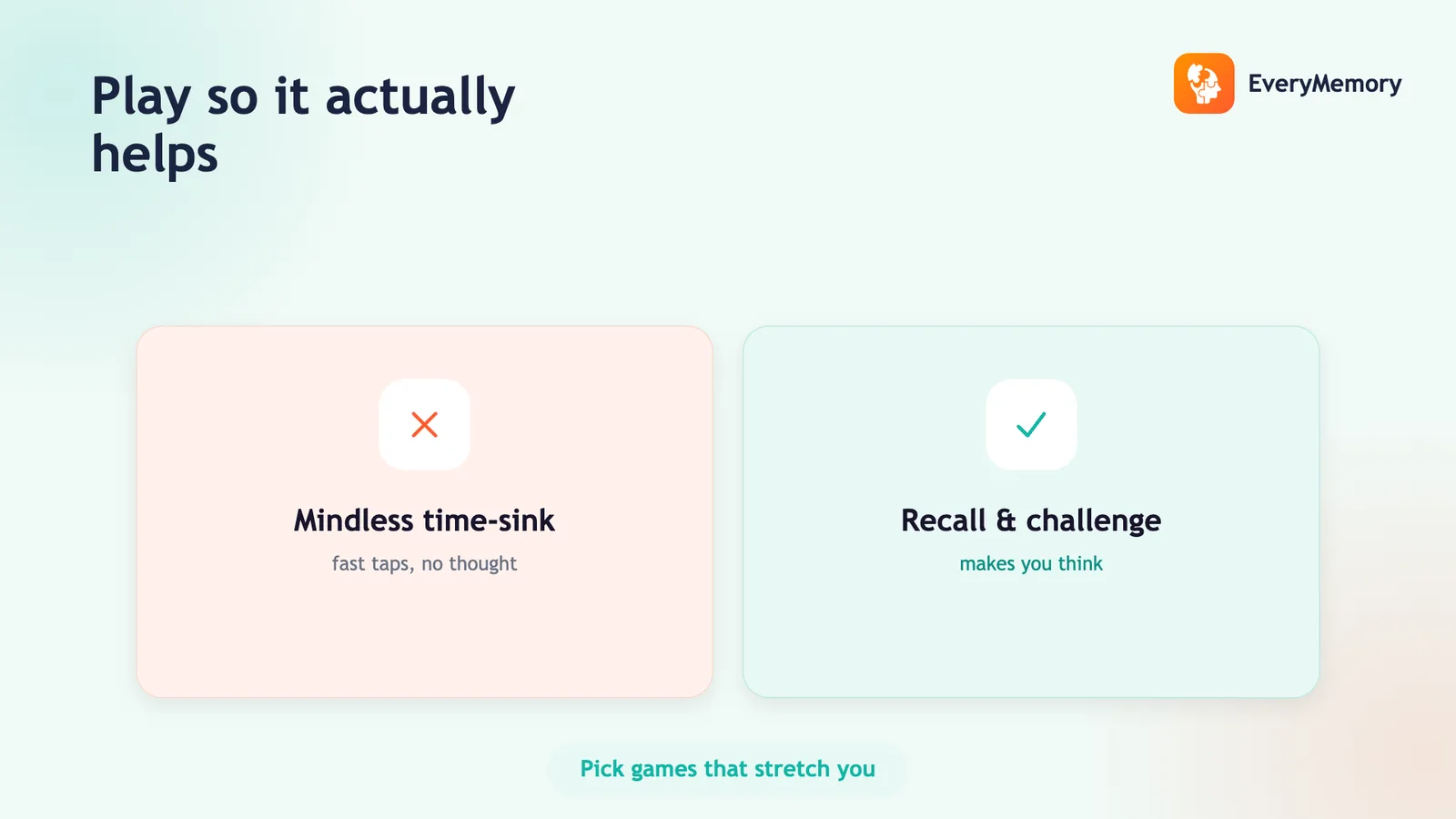Click the word 'time-sink' in the pink card
The image size is (1456, 819).
pos(490,521)
